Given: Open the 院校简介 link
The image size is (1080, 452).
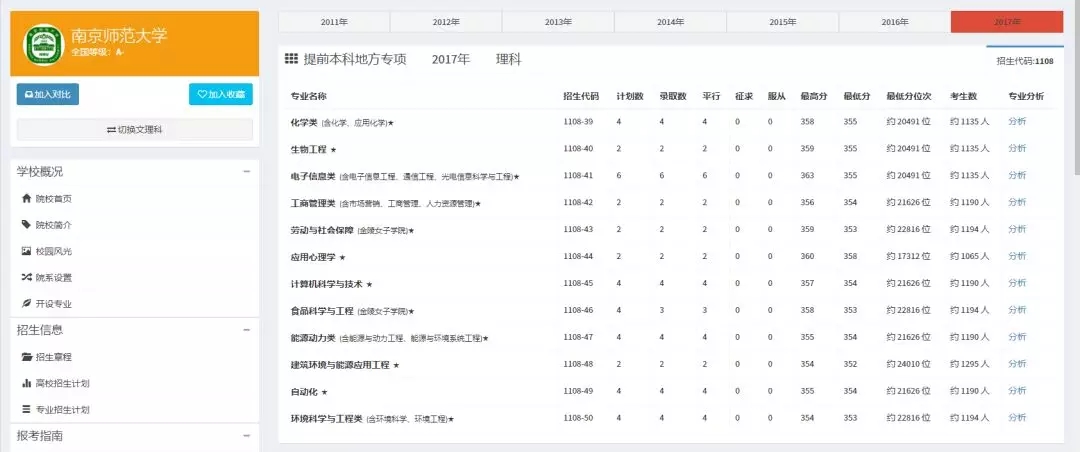Looking at the screenshot, I should 54,225.
